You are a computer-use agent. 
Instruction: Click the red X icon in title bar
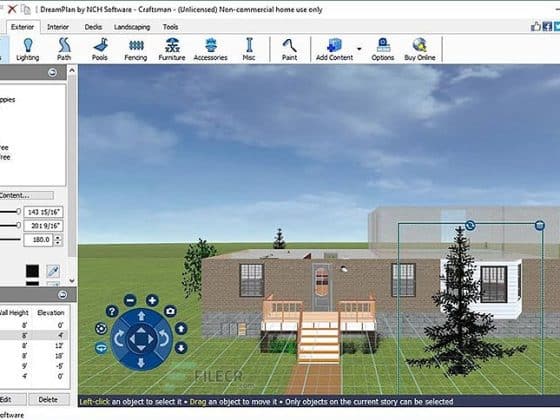(12, 9)
